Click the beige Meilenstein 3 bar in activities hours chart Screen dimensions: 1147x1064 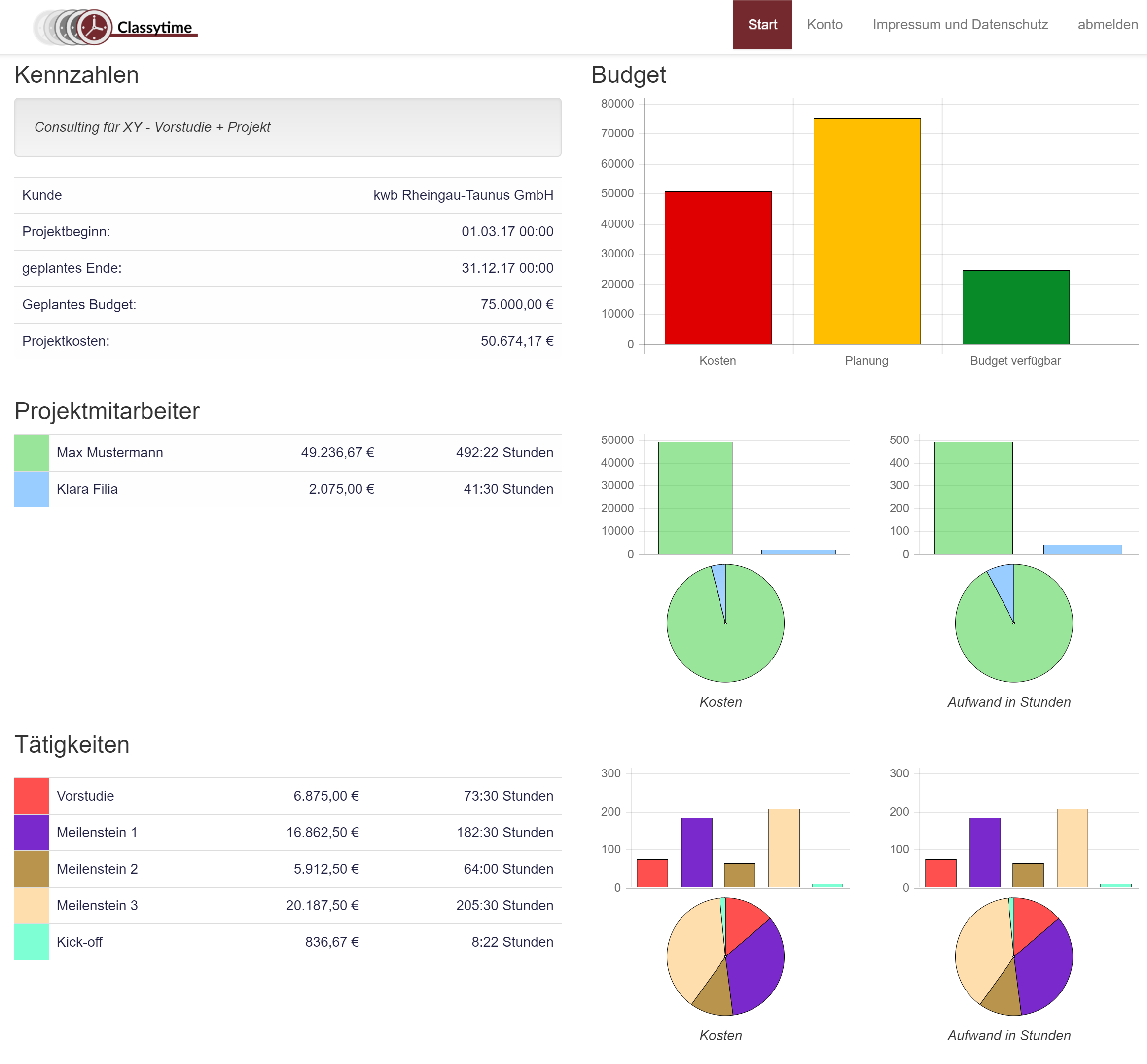coord(1072,848)
